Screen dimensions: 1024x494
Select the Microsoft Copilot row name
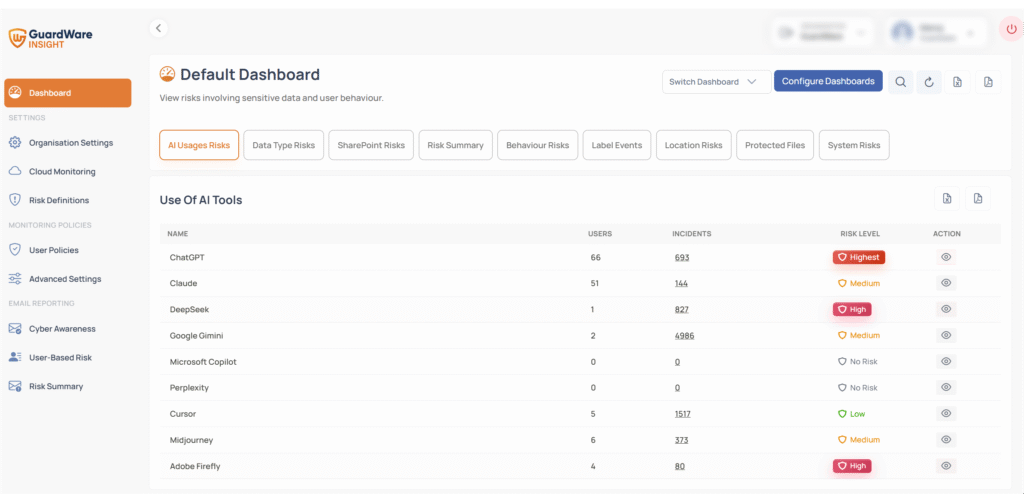click(x=203, y=362)
